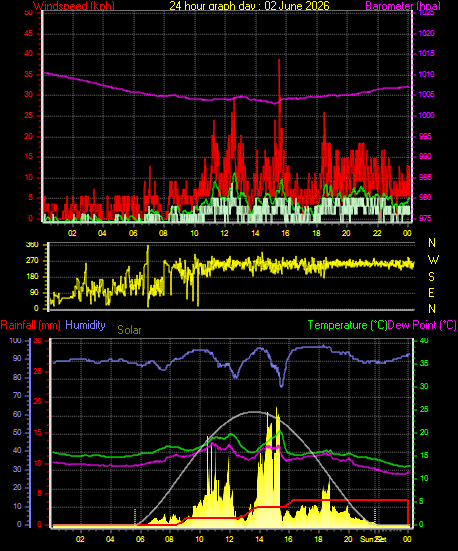The width and height of the screenshot is (458, 551).
Task: Select the 1025 value on barometer axis
Action: [x=426, y=13]
